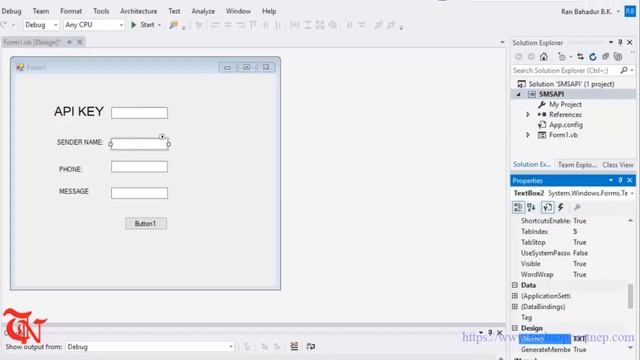Screen dimensions: 640x360
Task: Pin the Solution Explorer panel
Action: (620, 42)
